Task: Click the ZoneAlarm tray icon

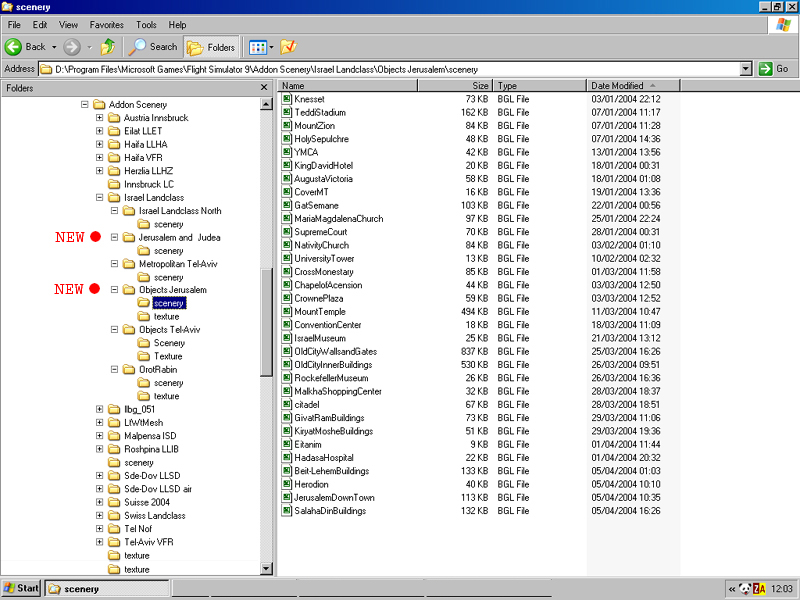Action: point(759,589)
